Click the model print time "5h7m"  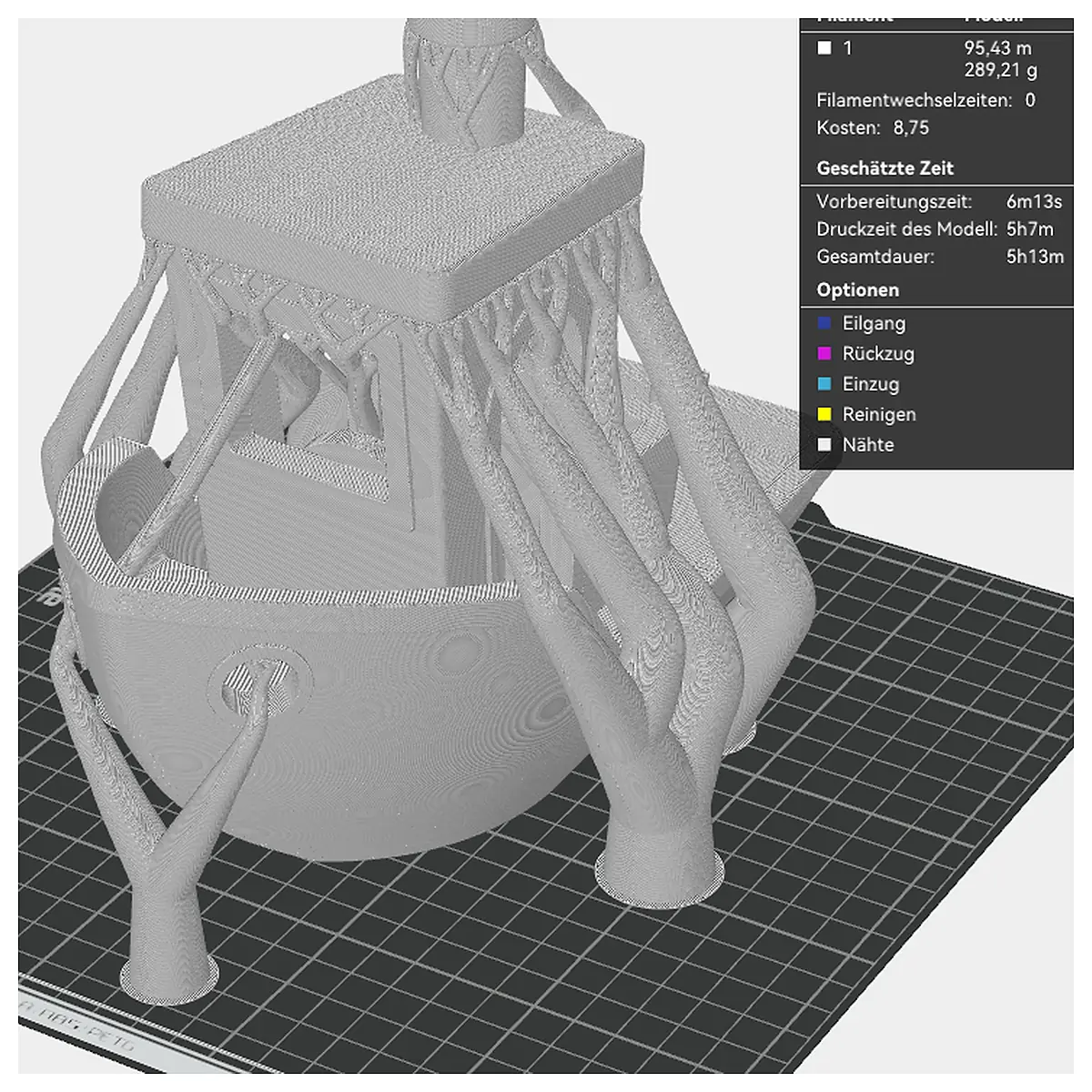tap(1030, 229)
